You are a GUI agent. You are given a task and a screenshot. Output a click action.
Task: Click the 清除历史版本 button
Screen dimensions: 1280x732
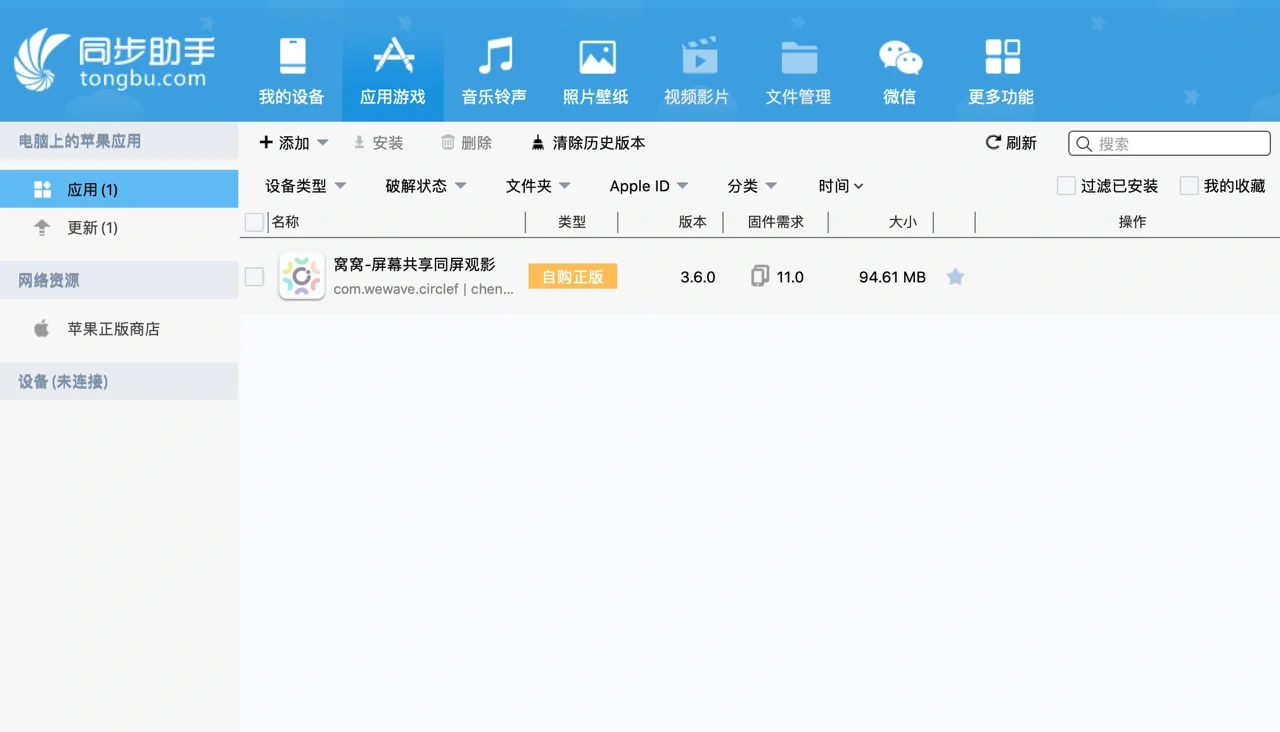click(x=587, y=143)
